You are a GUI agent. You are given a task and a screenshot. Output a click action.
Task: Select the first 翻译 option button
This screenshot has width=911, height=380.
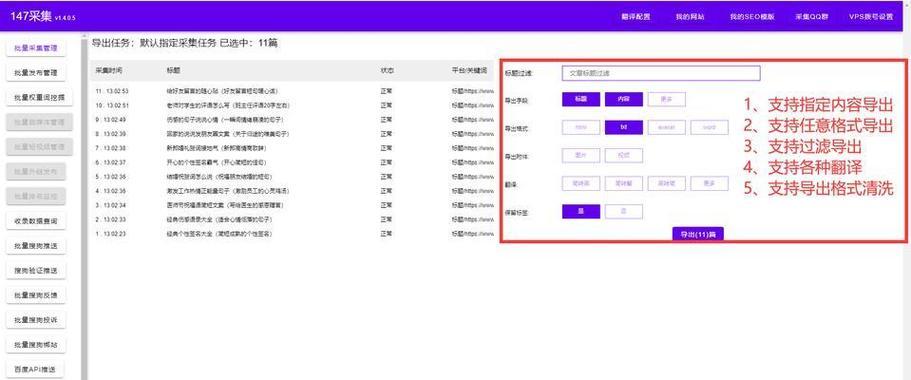[x=581, y=184]
